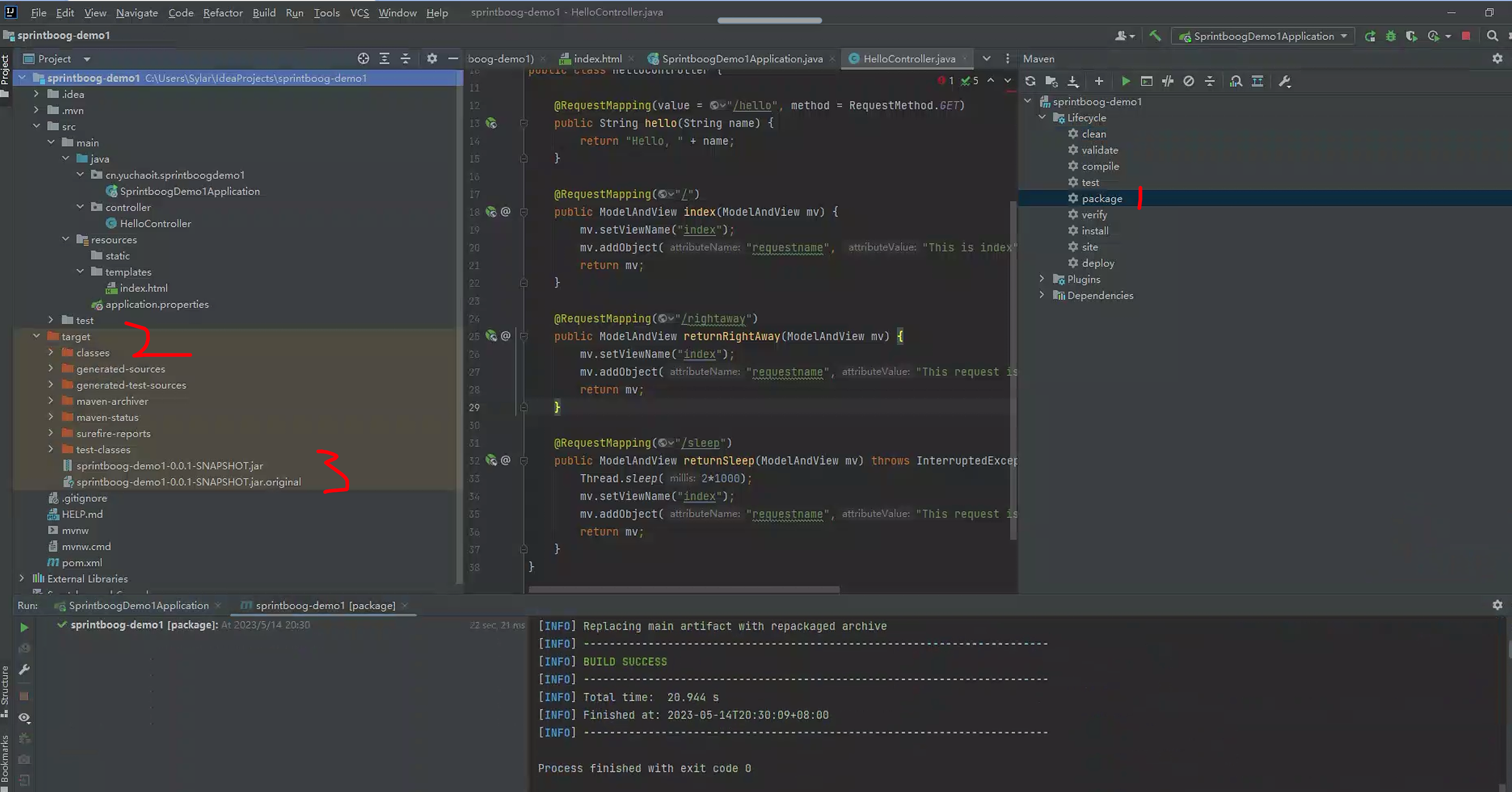
Task: Click the Build project hammer icon
Action: (x=1155, y=36)
